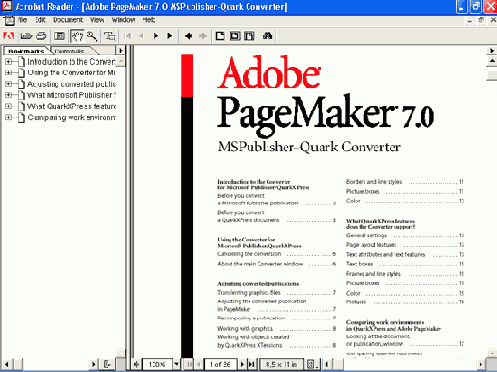497x372 pixels.
Task: Click 'Canceling the conversion' contents entry
Action: pos(249,254)
